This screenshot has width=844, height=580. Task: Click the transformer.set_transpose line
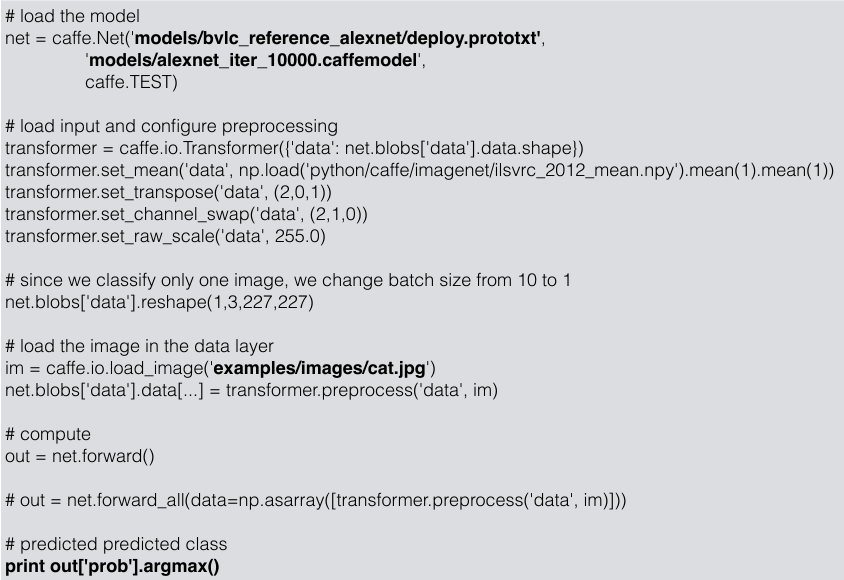click(x=168, y=192)
